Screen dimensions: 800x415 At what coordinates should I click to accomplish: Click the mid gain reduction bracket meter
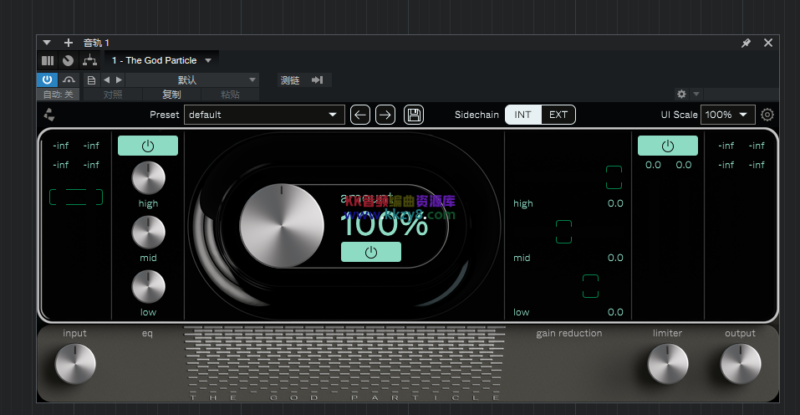pos(564,232)
